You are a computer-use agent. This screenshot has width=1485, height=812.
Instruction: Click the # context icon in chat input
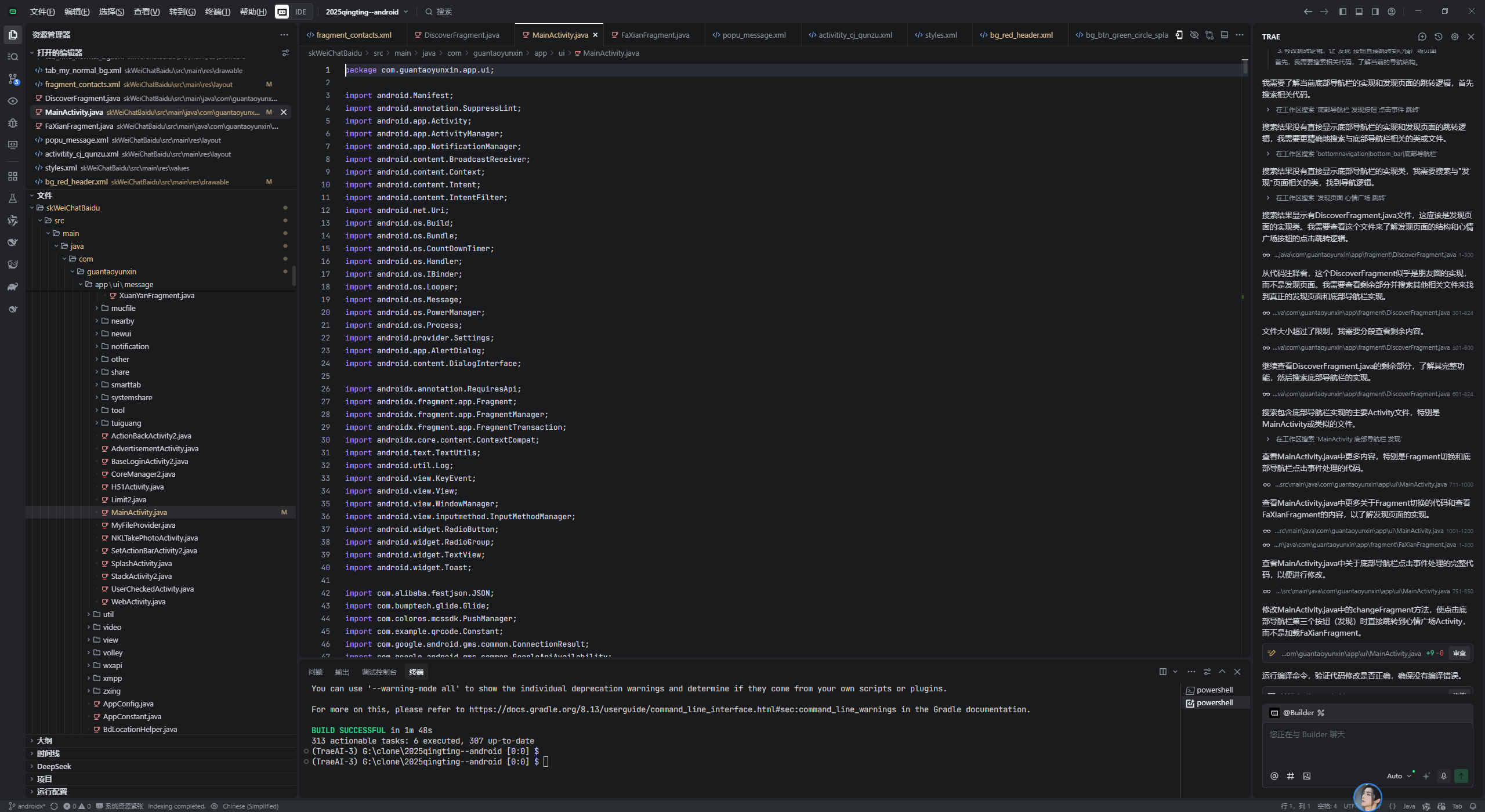[1291, 776]
